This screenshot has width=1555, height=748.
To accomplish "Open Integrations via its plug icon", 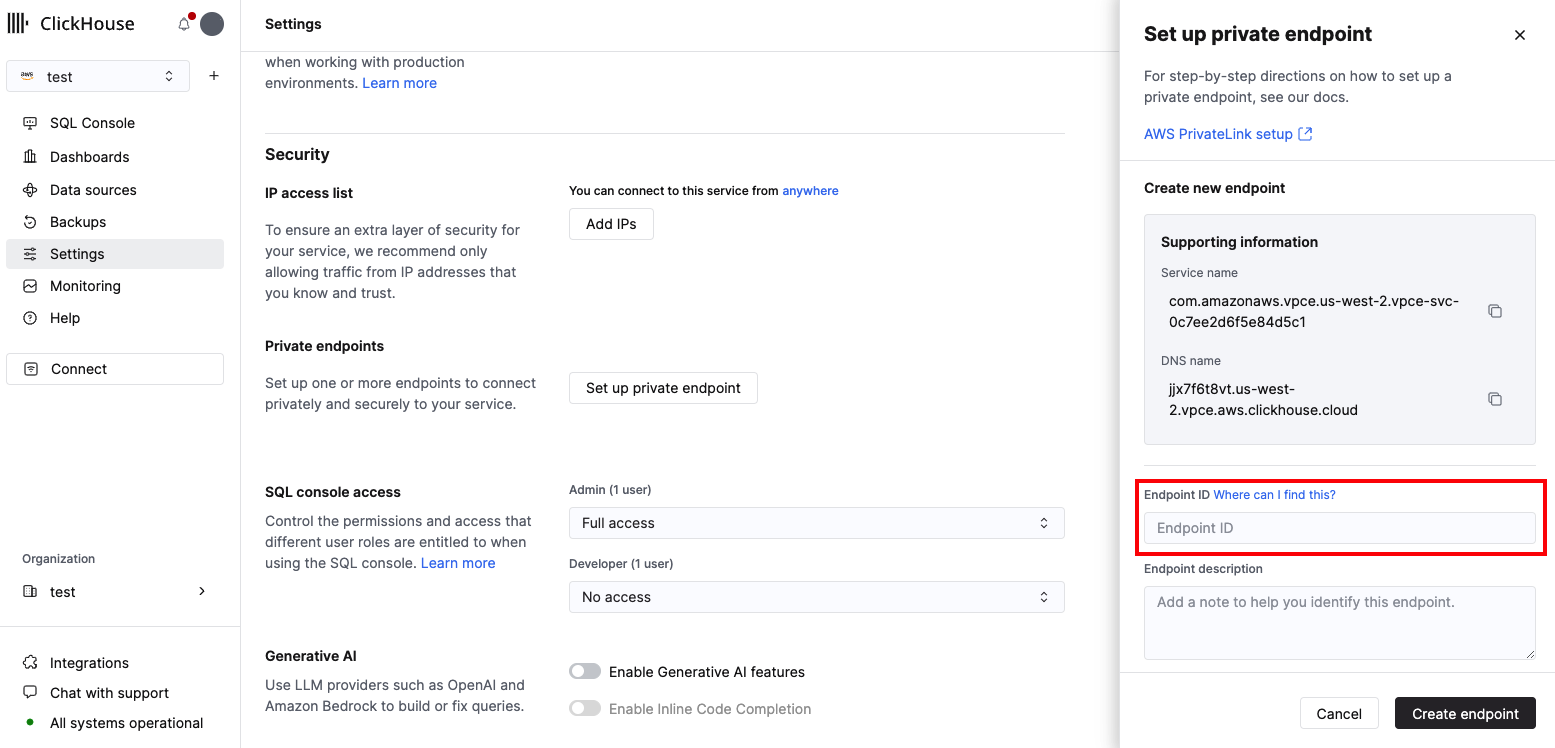I will (30, 662).
